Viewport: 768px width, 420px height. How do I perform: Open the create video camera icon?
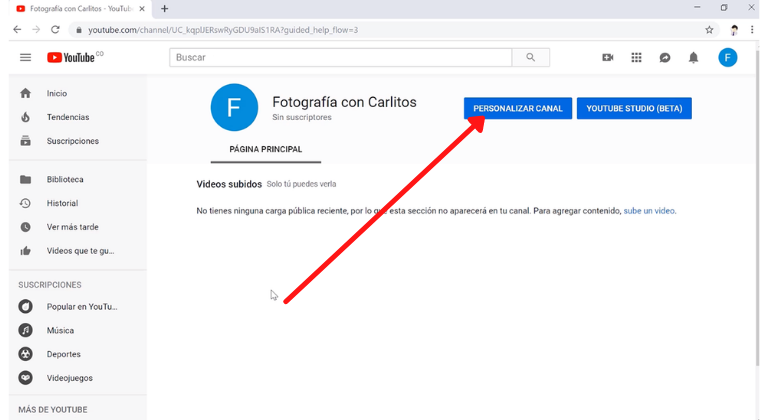(608, 57)
